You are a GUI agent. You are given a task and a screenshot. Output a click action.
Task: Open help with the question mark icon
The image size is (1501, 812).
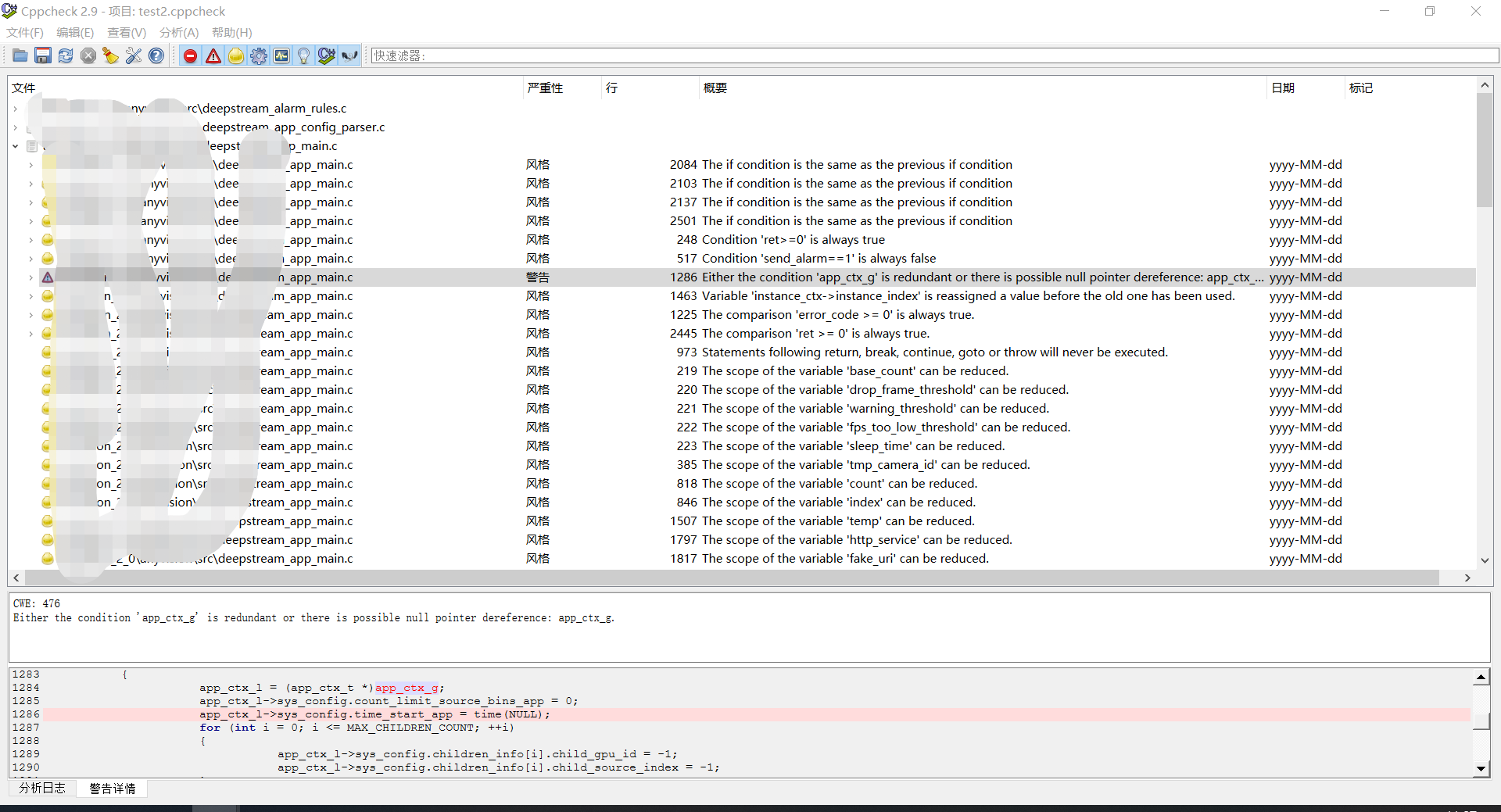[x=156, y=55]
